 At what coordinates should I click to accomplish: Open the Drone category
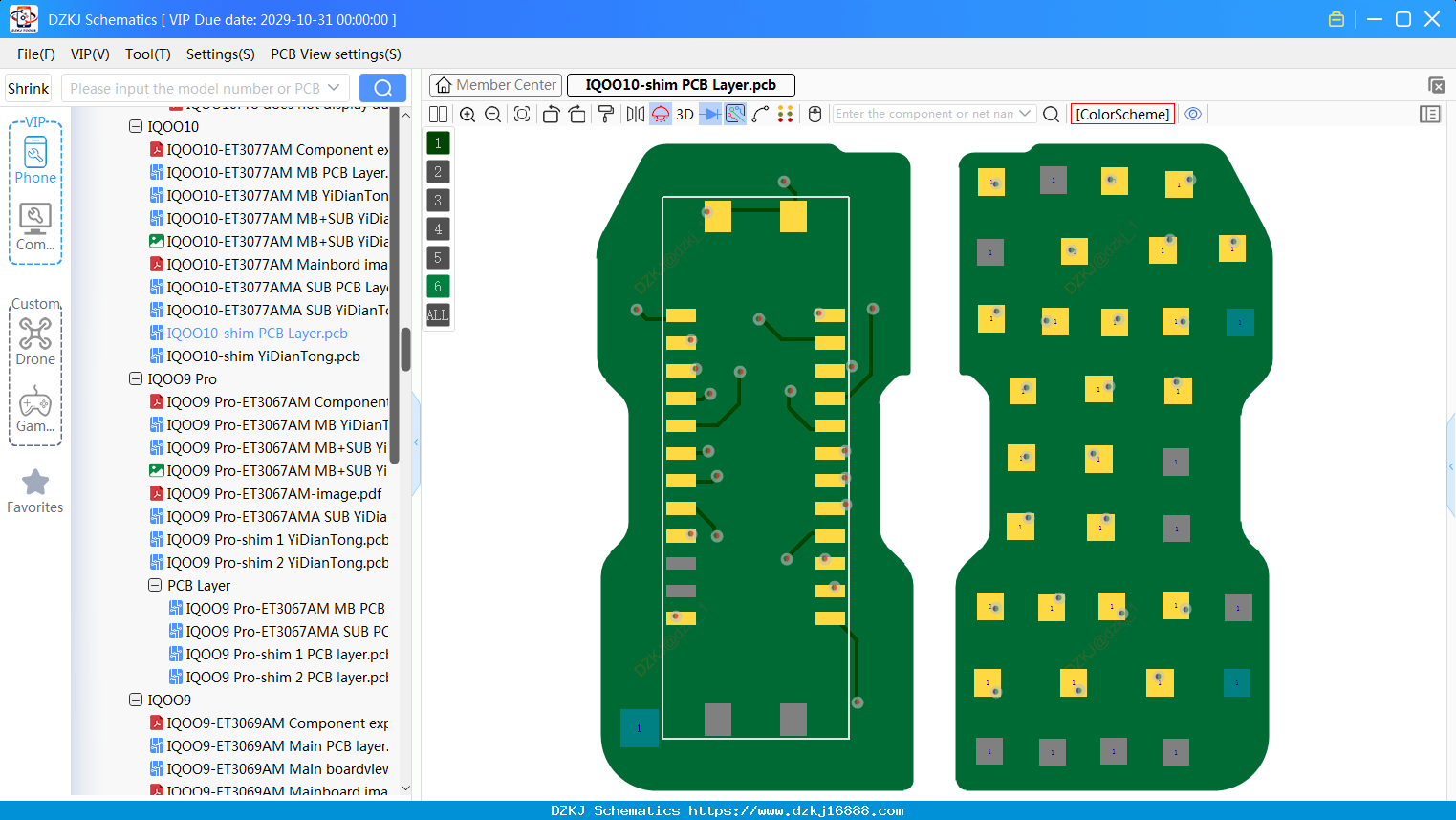[35, 341]
